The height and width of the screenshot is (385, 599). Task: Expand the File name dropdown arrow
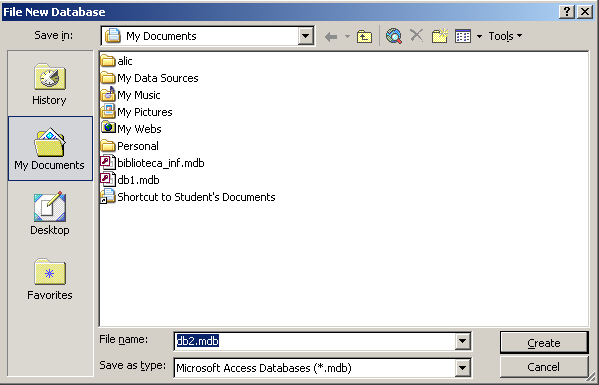tap(462, 341)
